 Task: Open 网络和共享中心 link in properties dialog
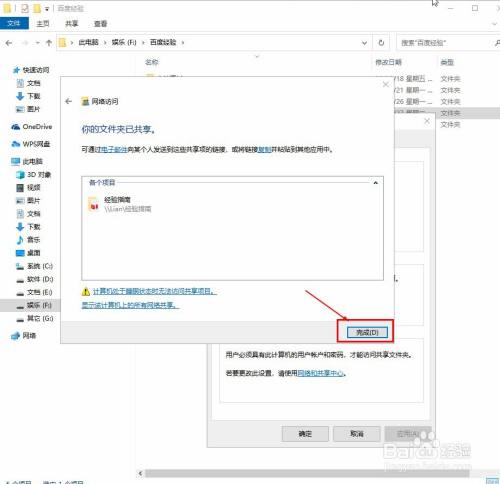pyautogui.click(x=321, y=373)
